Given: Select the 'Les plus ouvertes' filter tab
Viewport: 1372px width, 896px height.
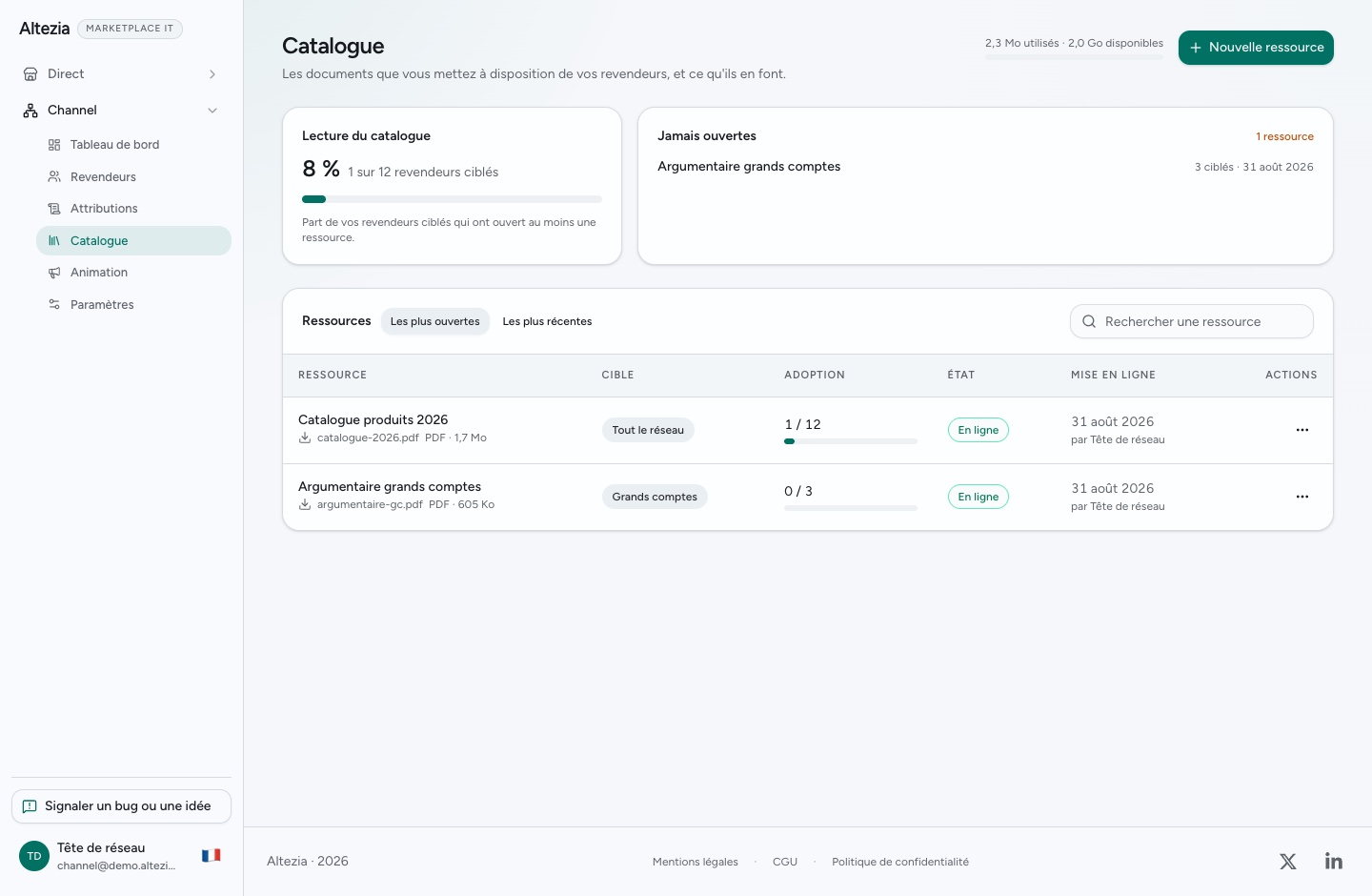Looking at the screenshot, I should (x=435, y=321).
